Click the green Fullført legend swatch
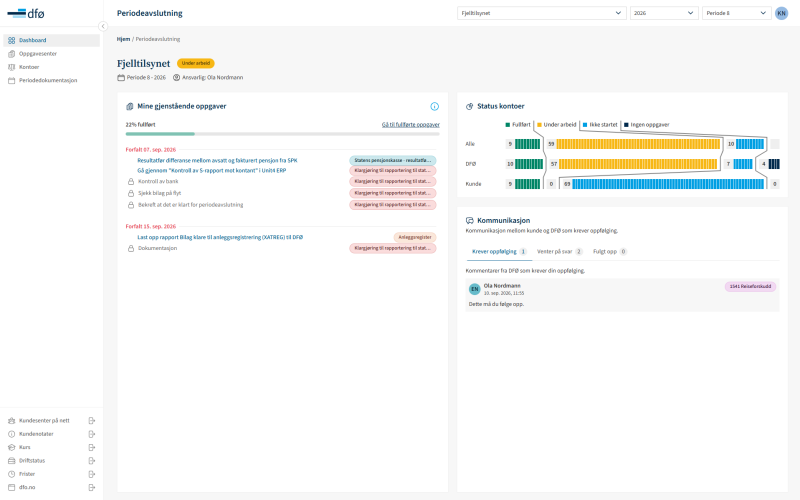 (x=508, y=124)
